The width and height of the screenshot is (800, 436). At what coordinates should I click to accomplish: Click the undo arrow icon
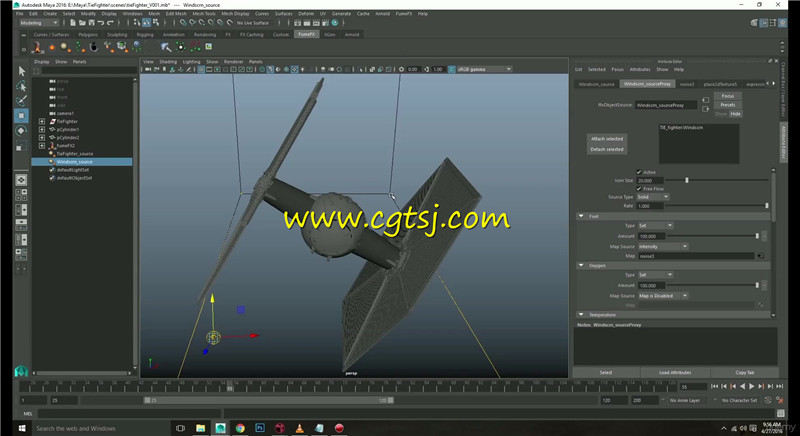coord(101,23)
